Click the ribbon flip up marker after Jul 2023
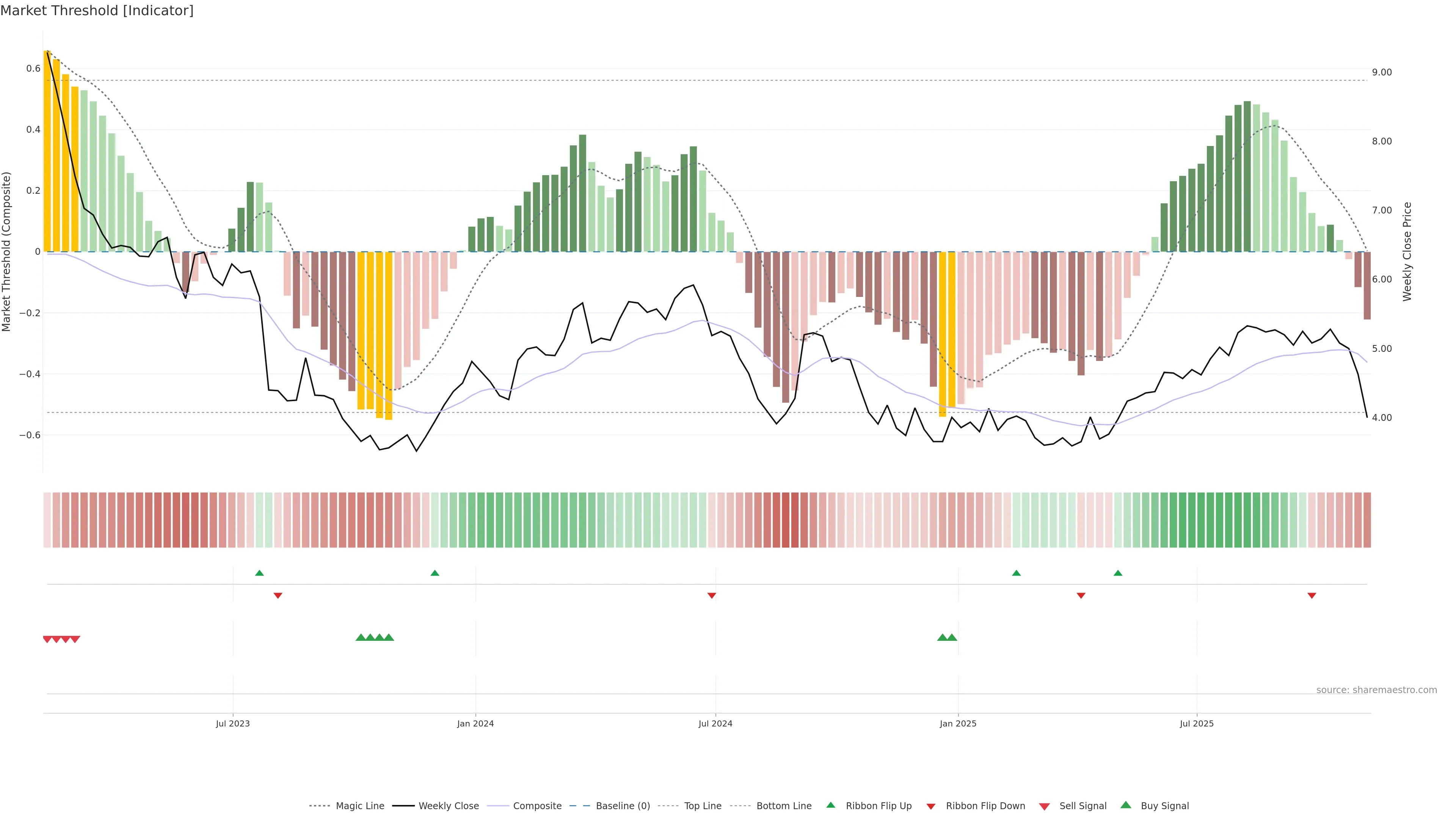 click(x=259, y=573)
